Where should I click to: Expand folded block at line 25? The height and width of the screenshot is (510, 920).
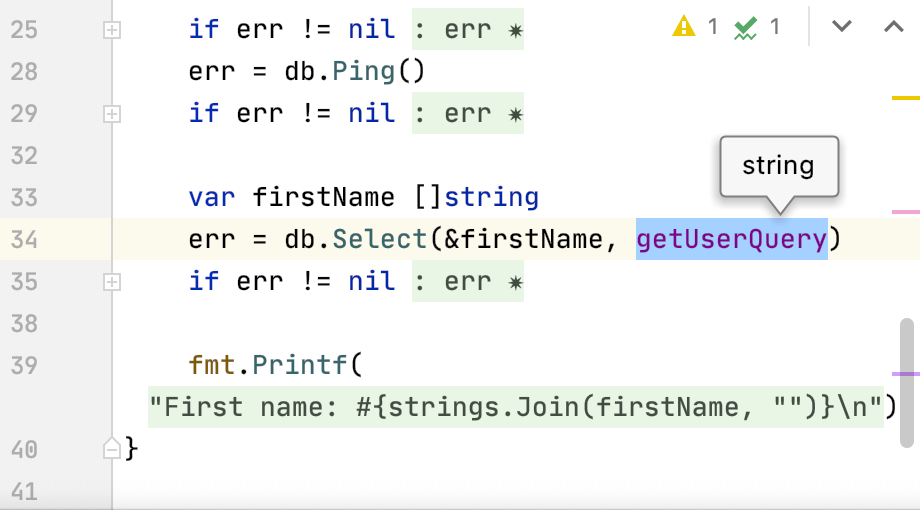(x=112, y=30)
